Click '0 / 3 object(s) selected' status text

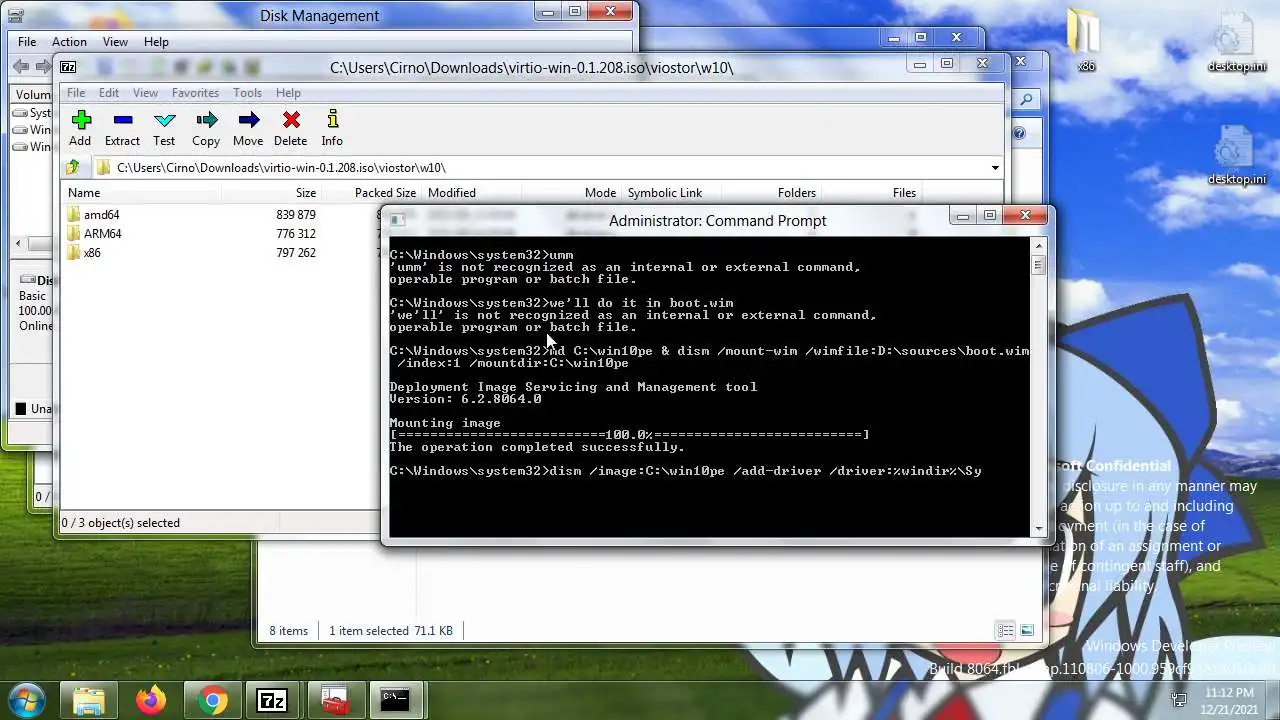121,523
